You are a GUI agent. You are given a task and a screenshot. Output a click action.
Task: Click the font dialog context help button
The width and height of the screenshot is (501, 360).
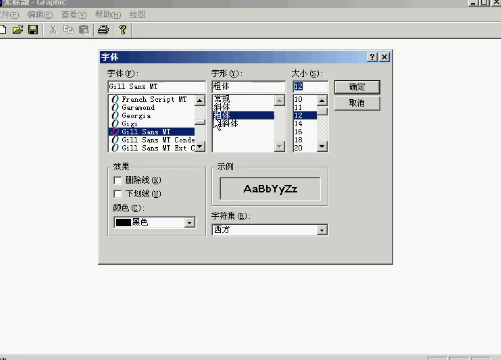coord(372,57)
